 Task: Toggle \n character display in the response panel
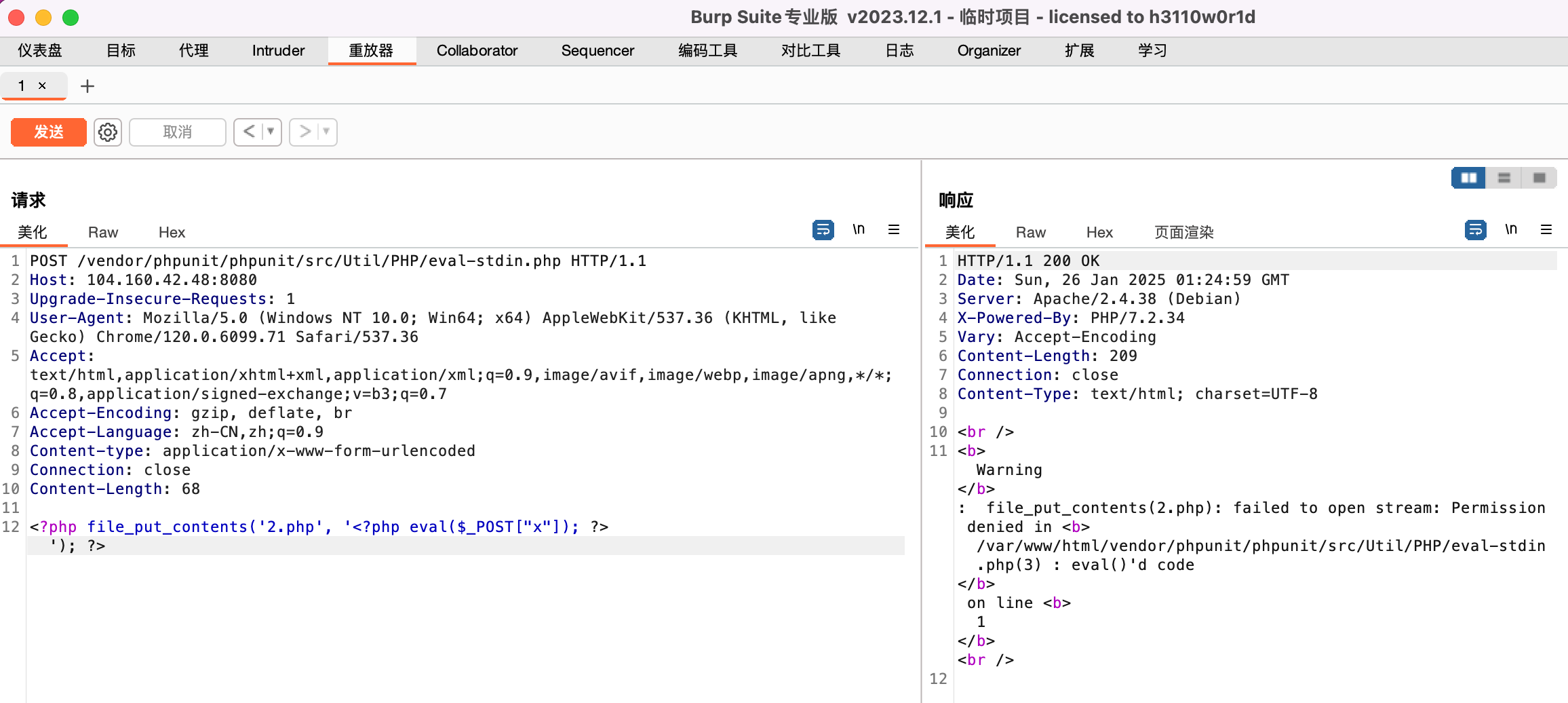coord(1512,229)
